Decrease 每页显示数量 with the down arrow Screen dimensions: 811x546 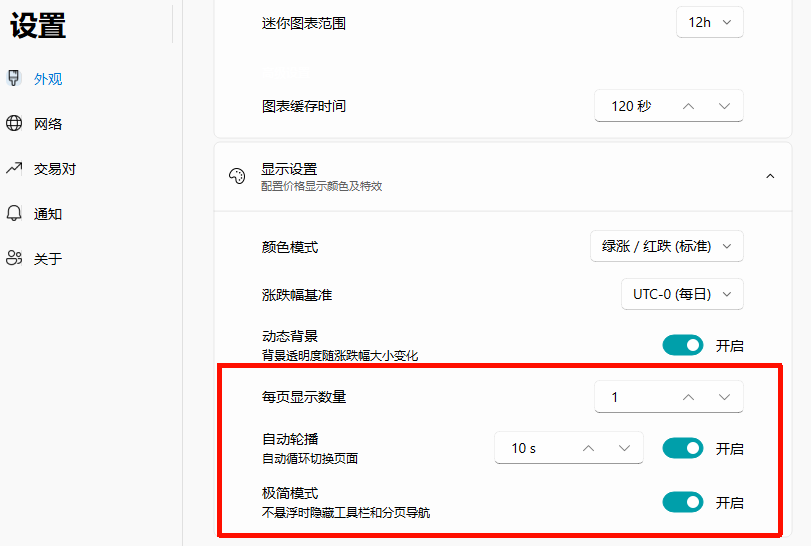pyautogui.click(x=724, y=397)
